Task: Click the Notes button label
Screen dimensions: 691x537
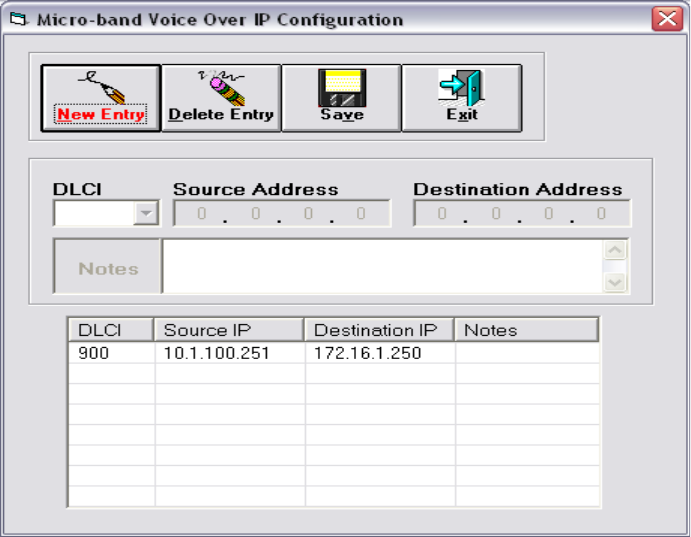Action: click(x=108, y=268)
